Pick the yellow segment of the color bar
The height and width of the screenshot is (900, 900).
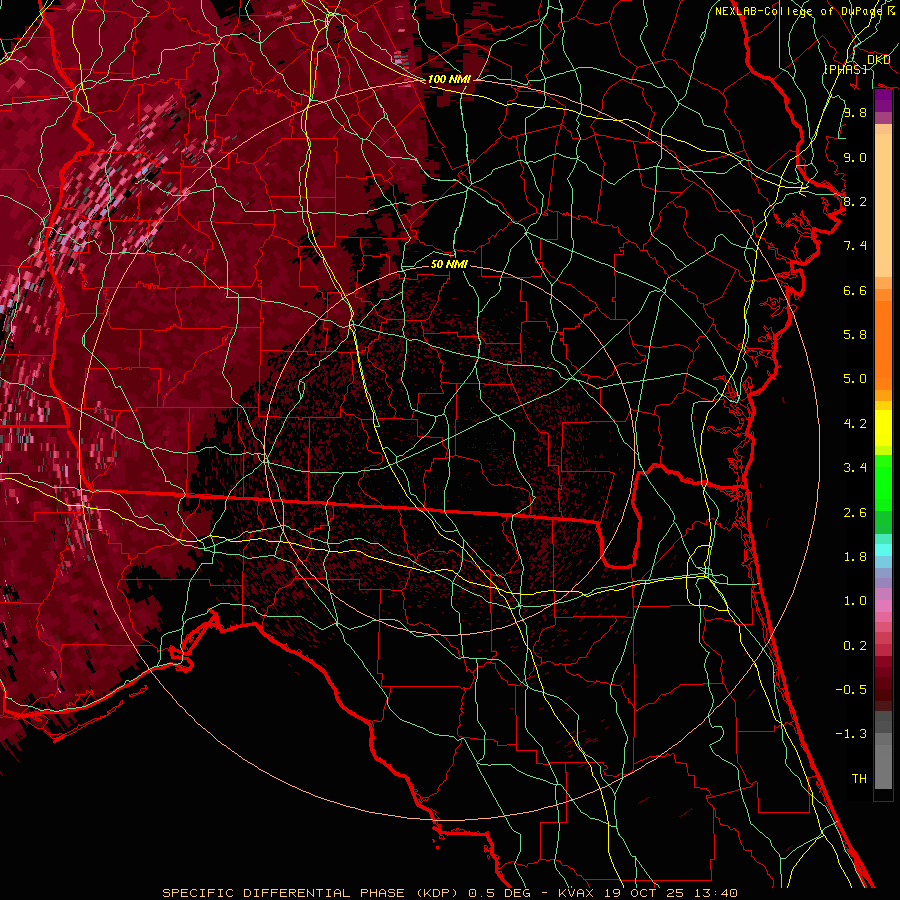pos(883,428)
